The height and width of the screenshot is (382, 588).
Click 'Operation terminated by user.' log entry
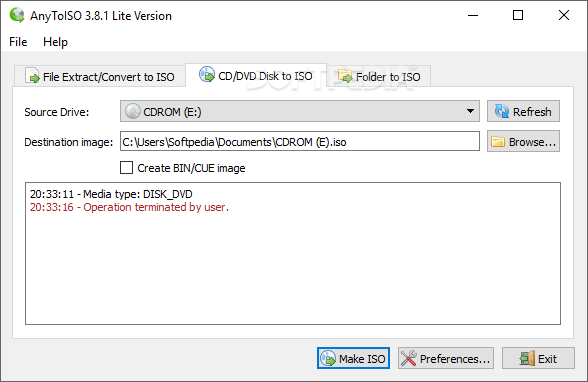point(129,207)
